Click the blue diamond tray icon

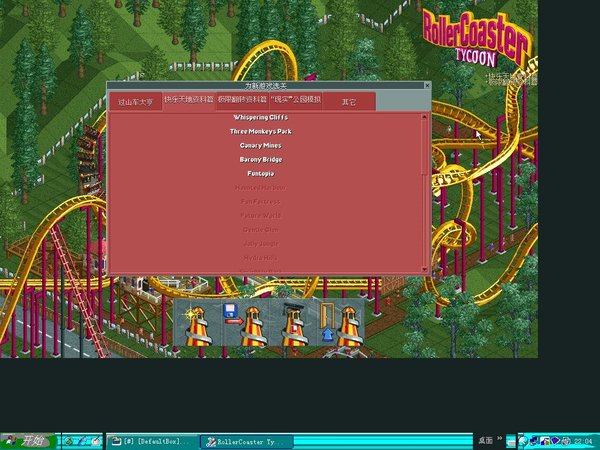(555, 441)
